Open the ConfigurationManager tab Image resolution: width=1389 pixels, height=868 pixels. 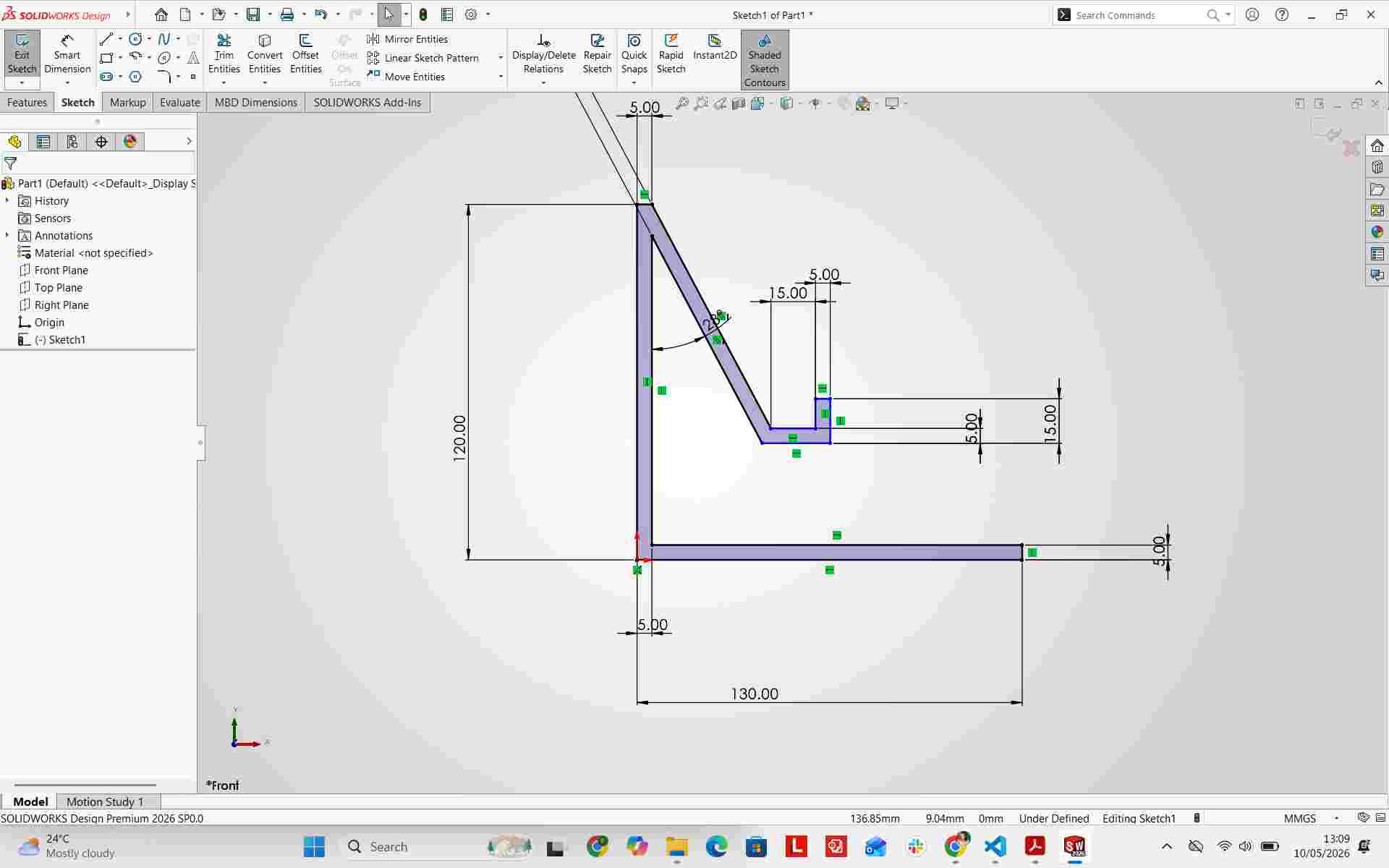[72, 142]
